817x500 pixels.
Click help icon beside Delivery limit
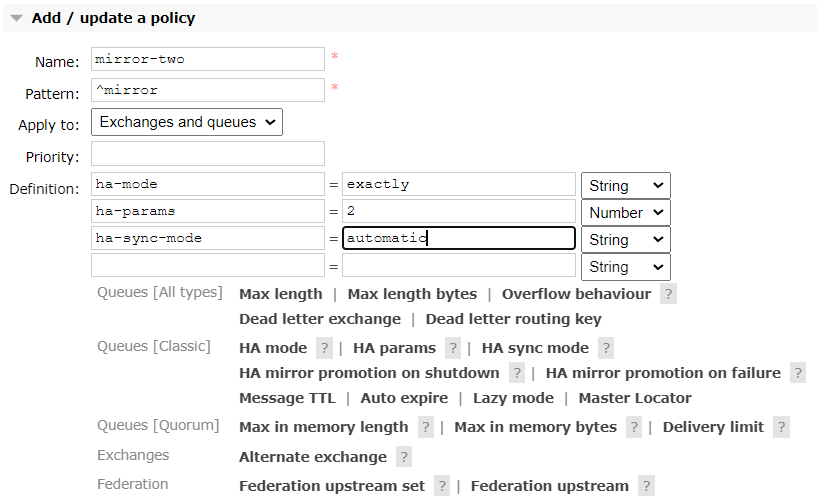coord(781,427)
